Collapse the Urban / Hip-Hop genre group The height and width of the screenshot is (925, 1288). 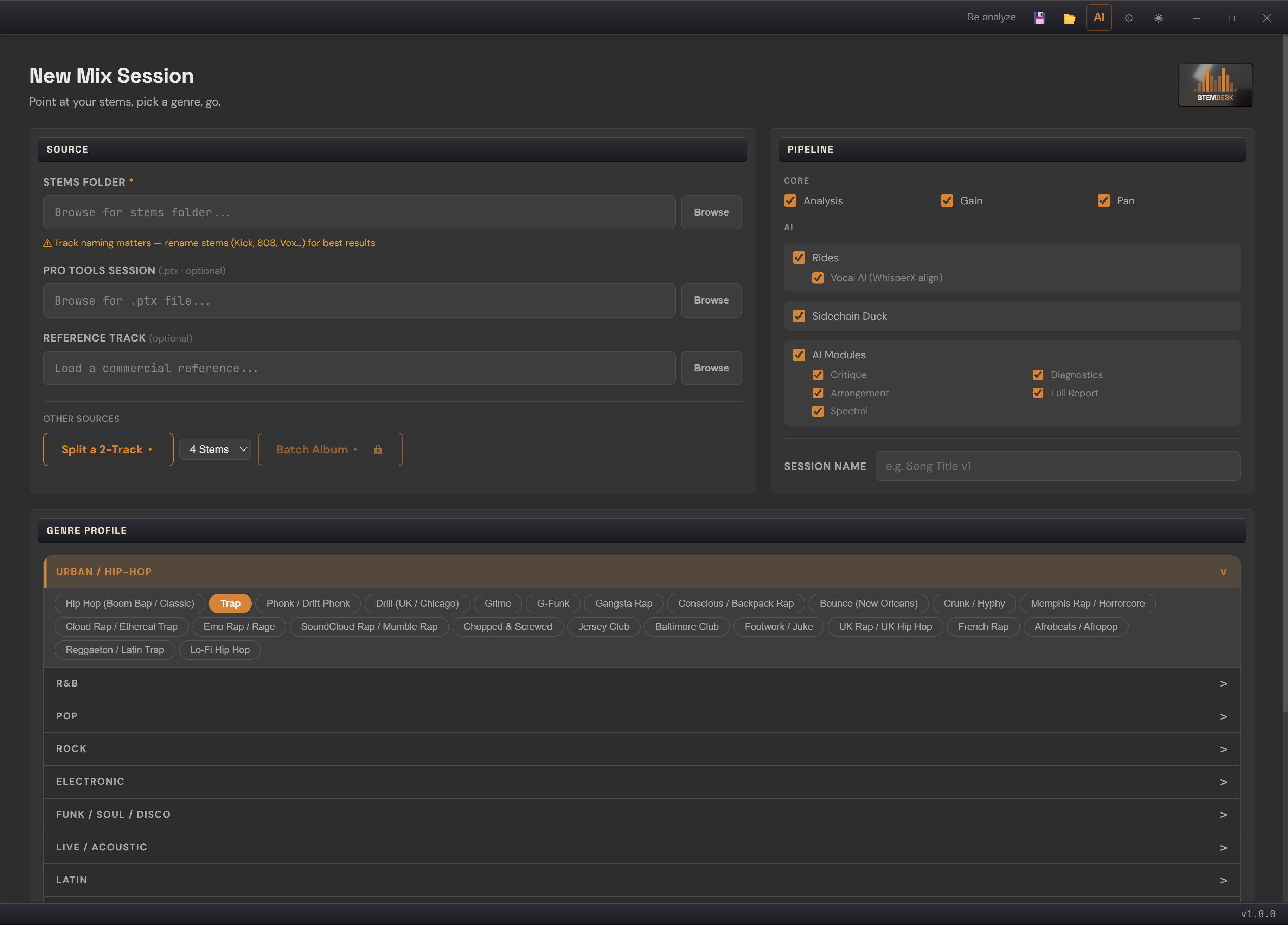(x=642, y=572)
